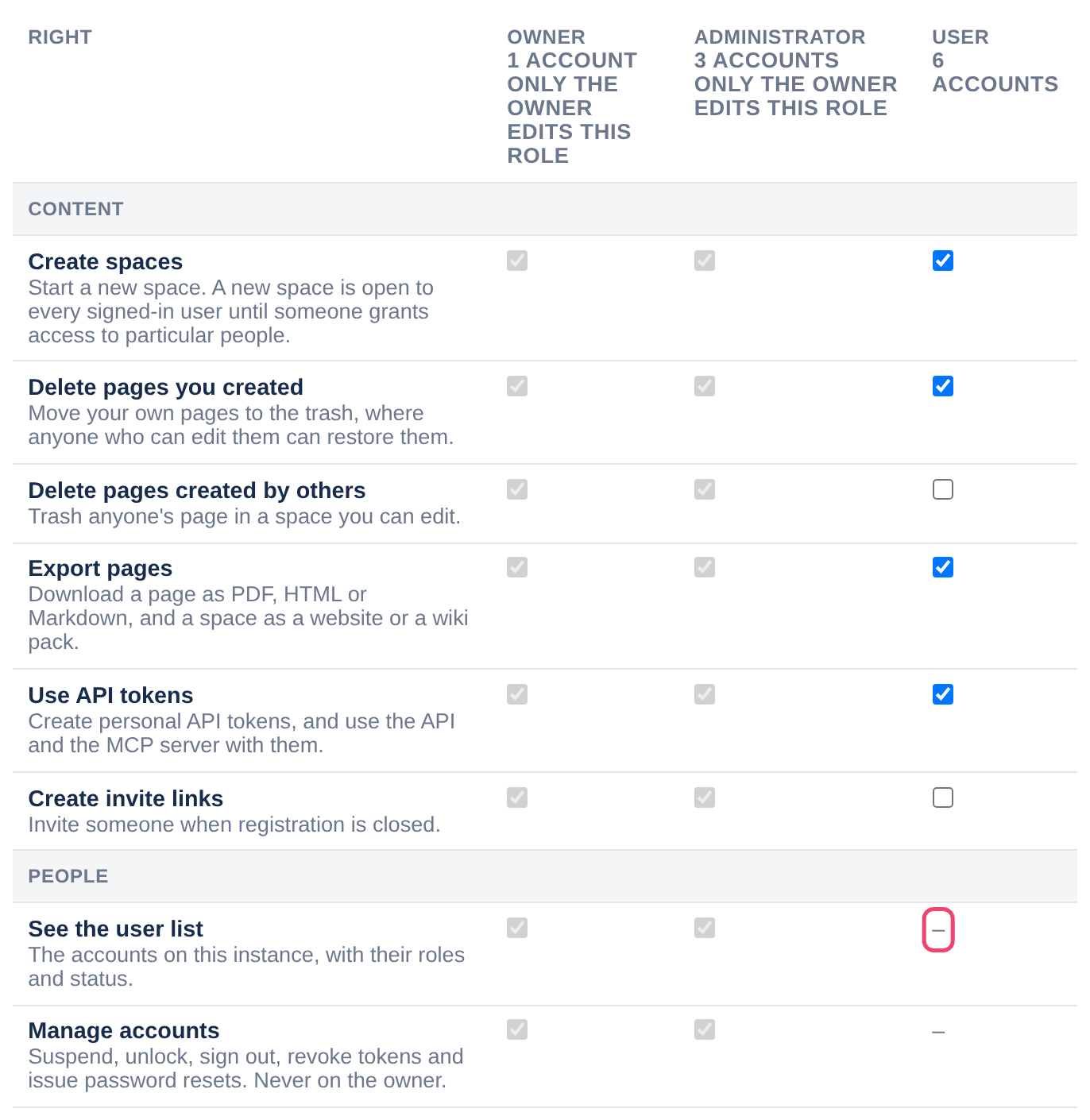The image size is (1090, 1120).
Task: Enable Create invite links for User
Action: click(x=942, y=798)
